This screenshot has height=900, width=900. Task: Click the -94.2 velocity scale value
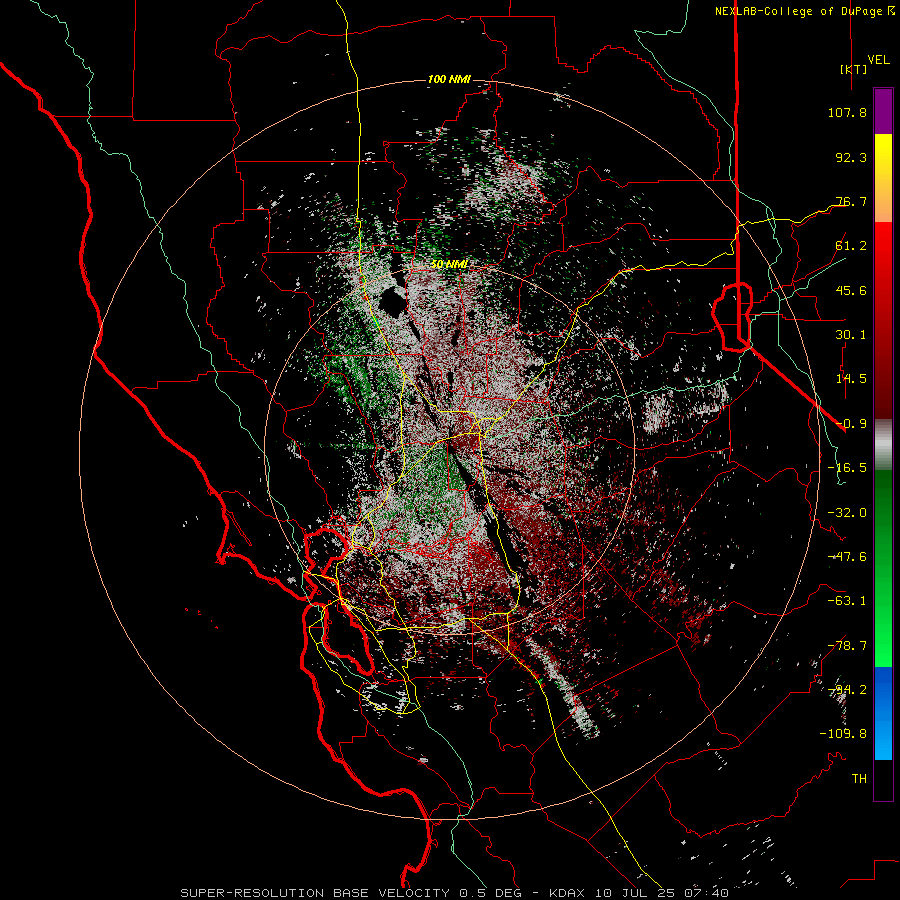(x=847, y=690)
